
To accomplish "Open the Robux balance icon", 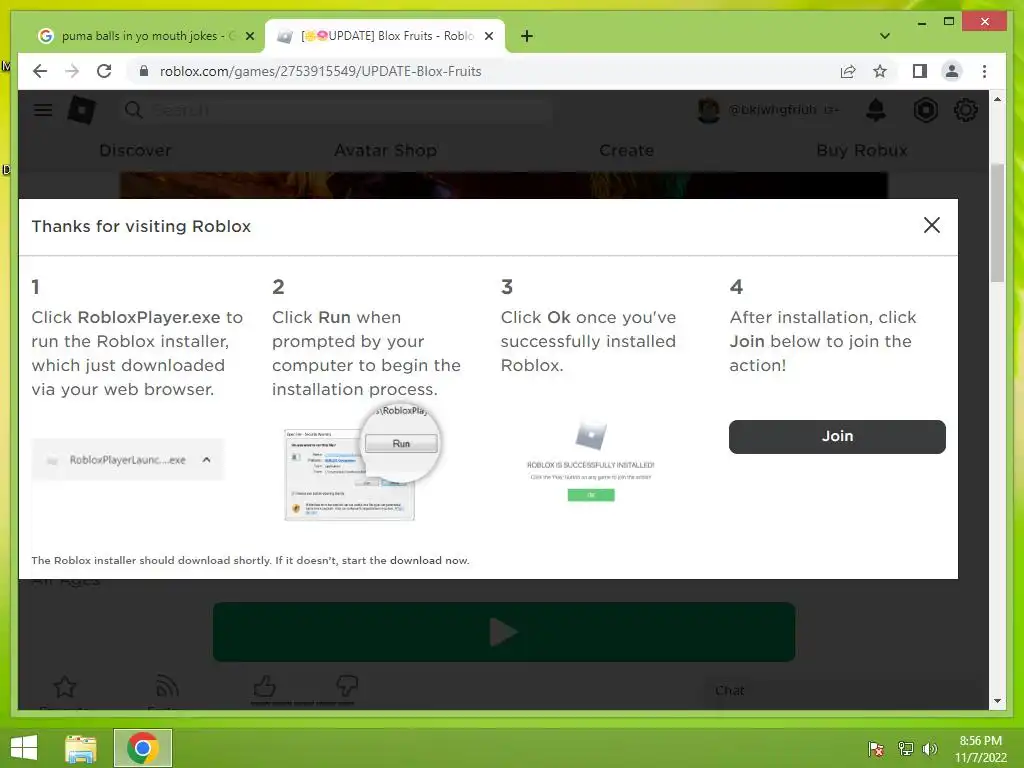I will [925, 110].
